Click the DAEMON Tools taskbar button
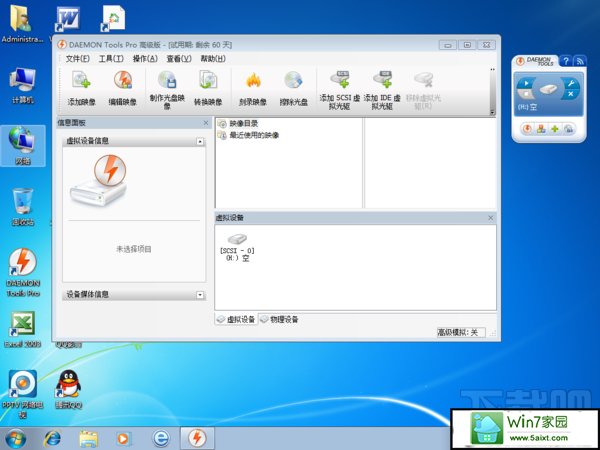 pos(197,439)
